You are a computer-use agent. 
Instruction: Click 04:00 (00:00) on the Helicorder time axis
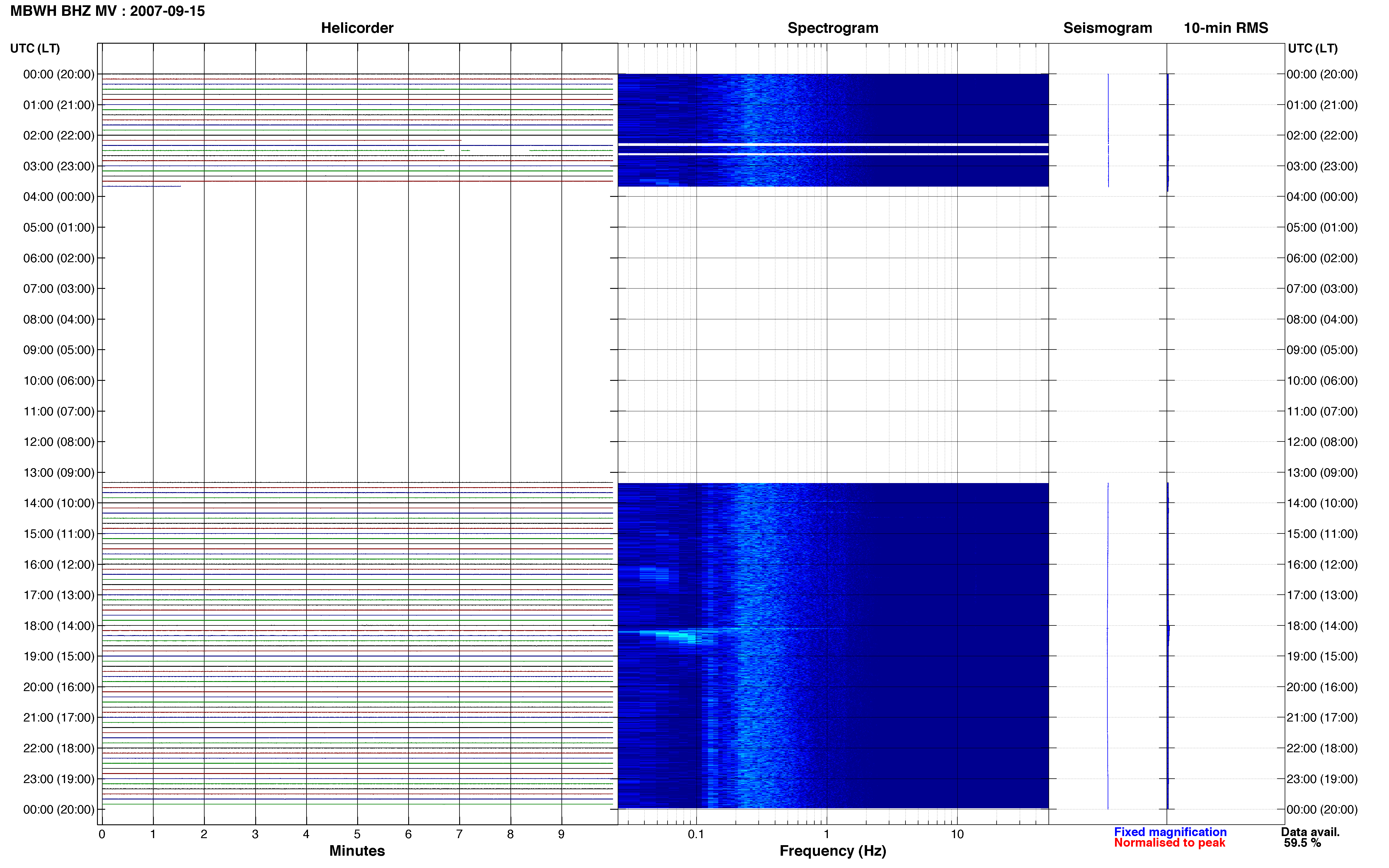tap(59, 197)
